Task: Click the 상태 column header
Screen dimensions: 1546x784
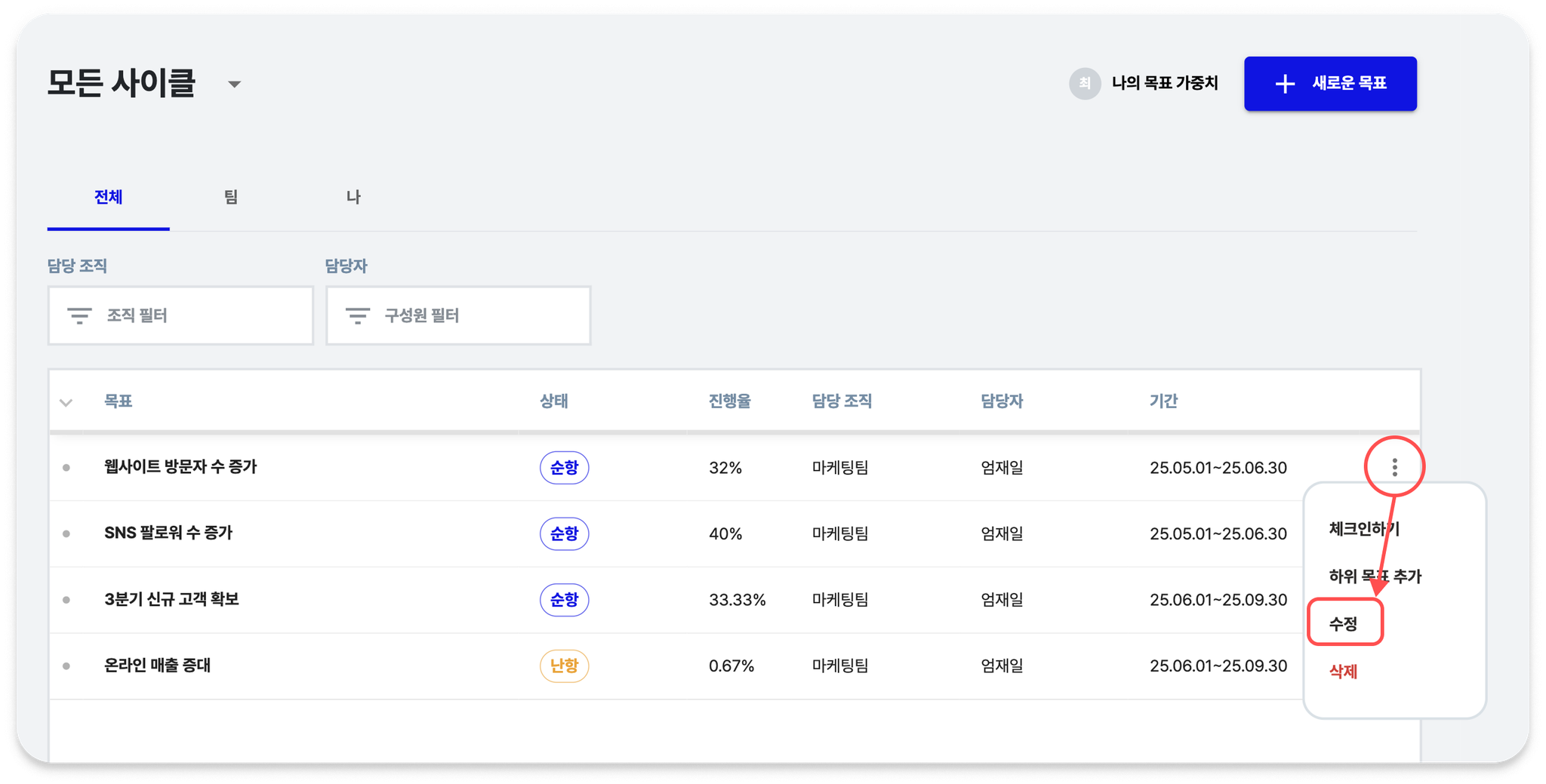Action: click(x=553, y=401)
